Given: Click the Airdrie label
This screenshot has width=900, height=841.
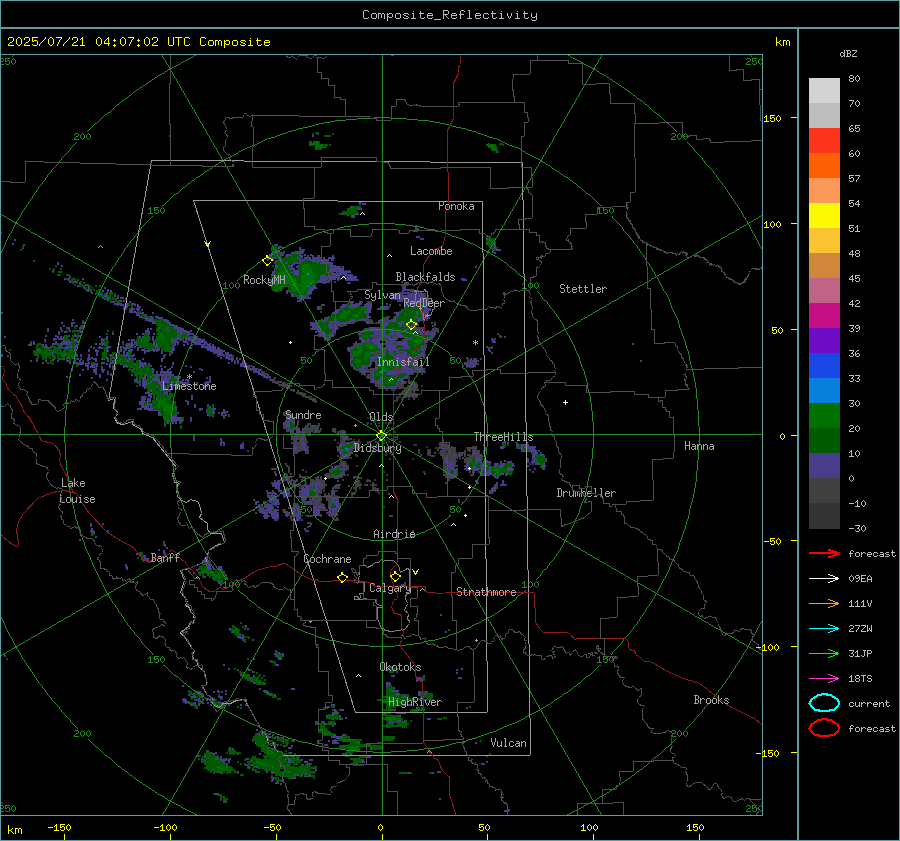Looking at the screenshot, I should (394, 534).
